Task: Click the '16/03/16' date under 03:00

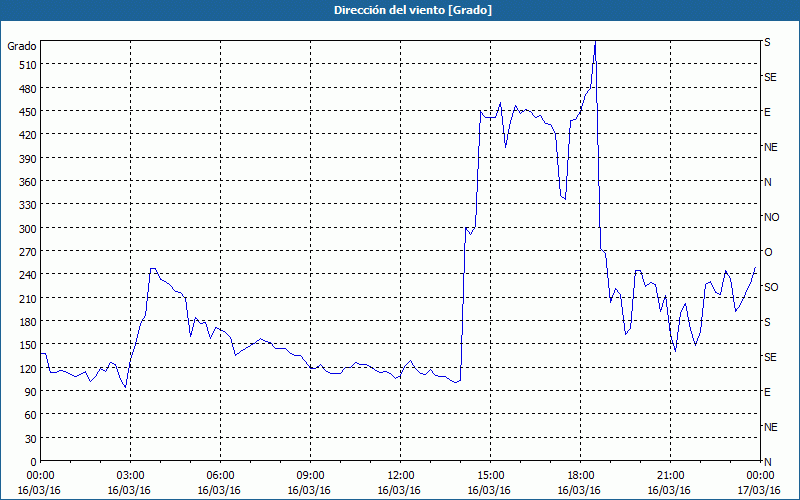Action: pos(129,490)
